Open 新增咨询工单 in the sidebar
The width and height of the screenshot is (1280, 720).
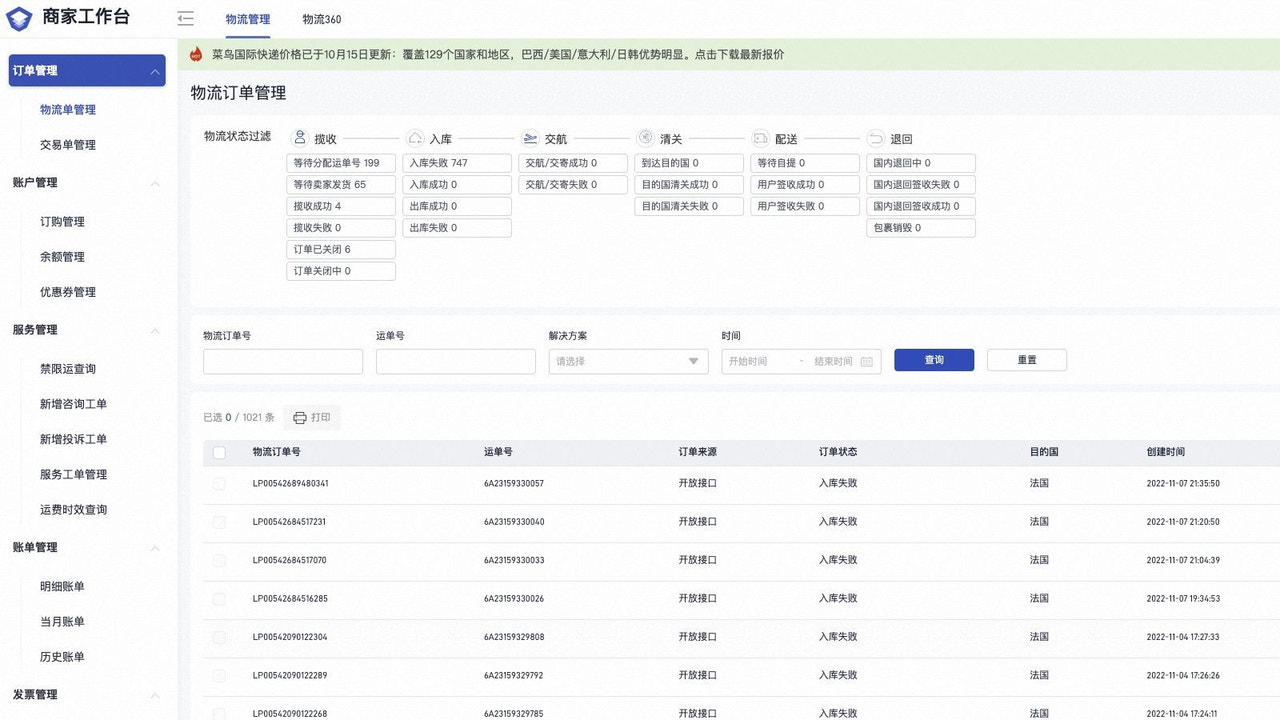pos(73,404)
